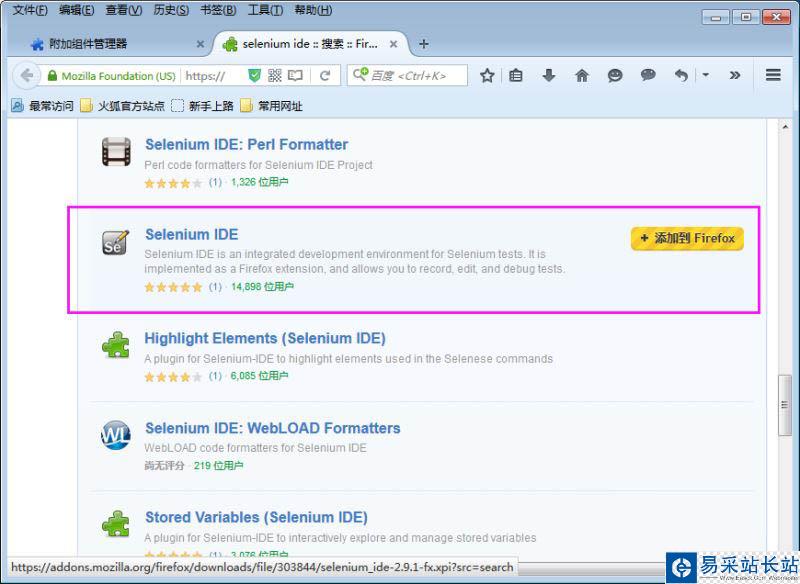Open 最常访问 bookmark
The height and width of the screenshot is (584, 800).
(43, 106)
